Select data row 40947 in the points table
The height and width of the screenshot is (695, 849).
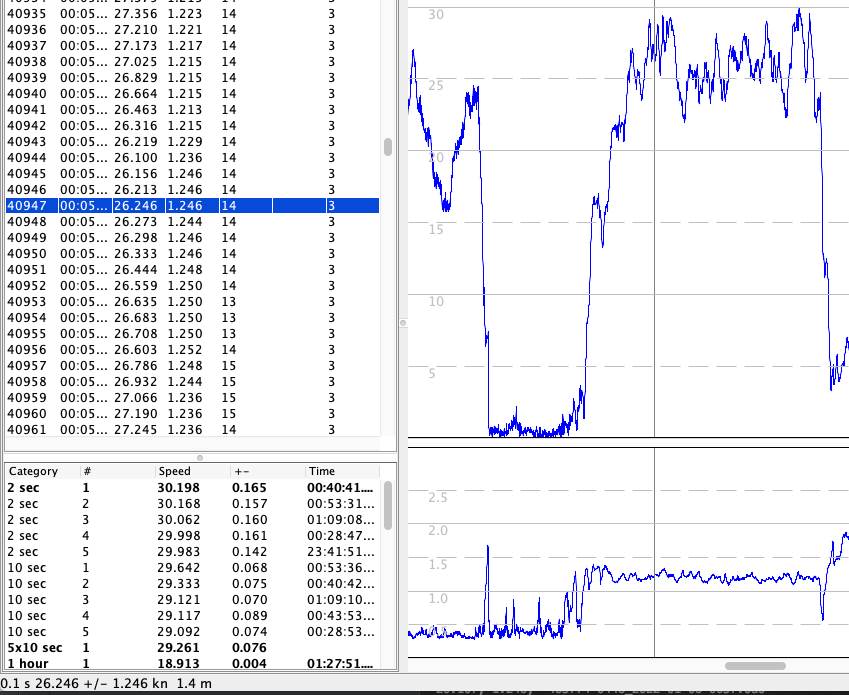[190, 206]
